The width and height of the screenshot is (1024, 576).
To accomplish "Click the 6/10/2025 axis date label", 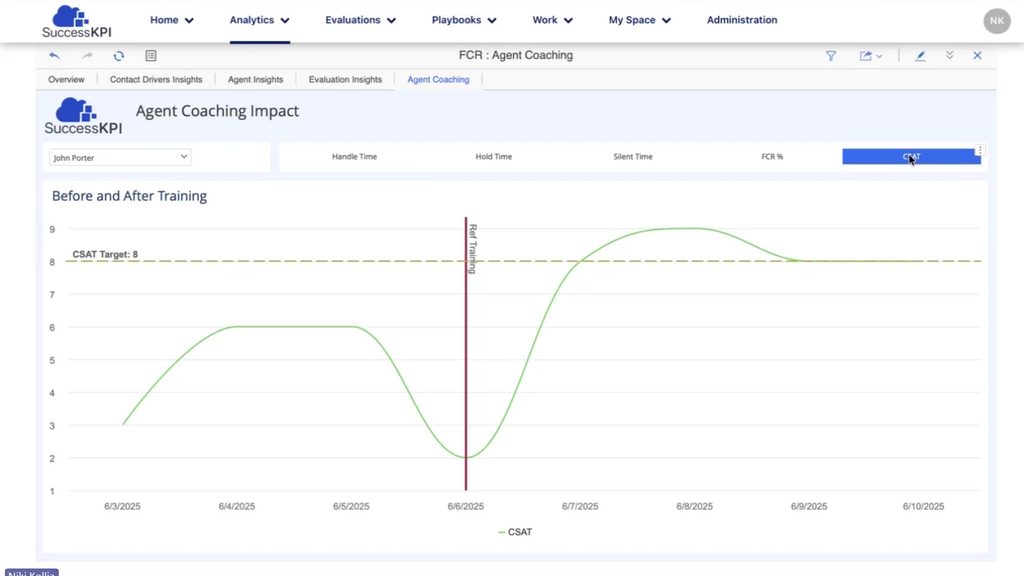I will (x=923, y=506).
